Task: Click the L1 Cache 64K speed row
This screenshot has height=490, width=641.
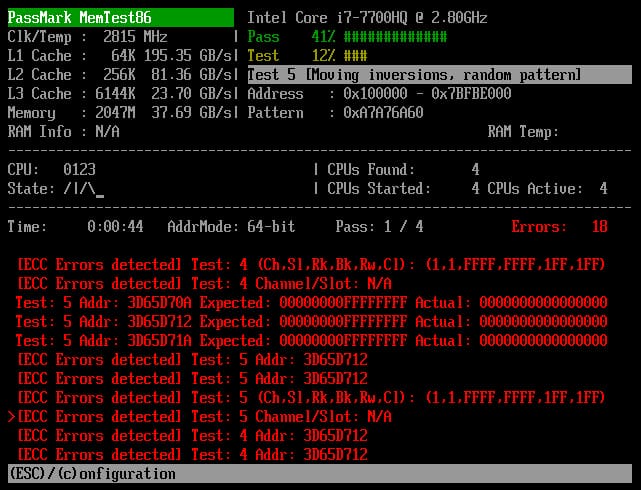Action: [x=120, y=37]
